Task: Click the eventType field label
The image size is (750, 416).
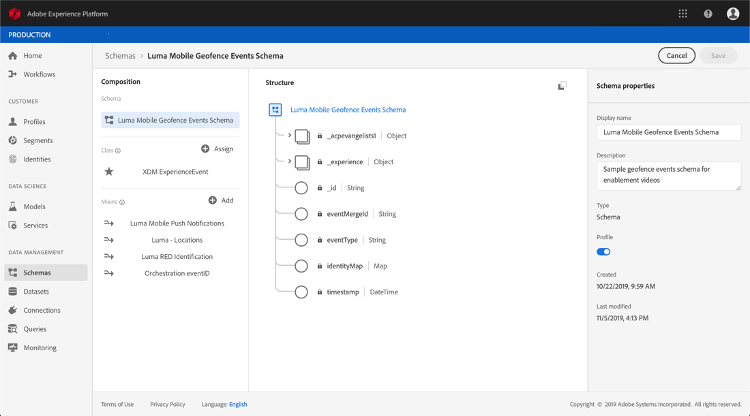Action: tap(342, 240)
